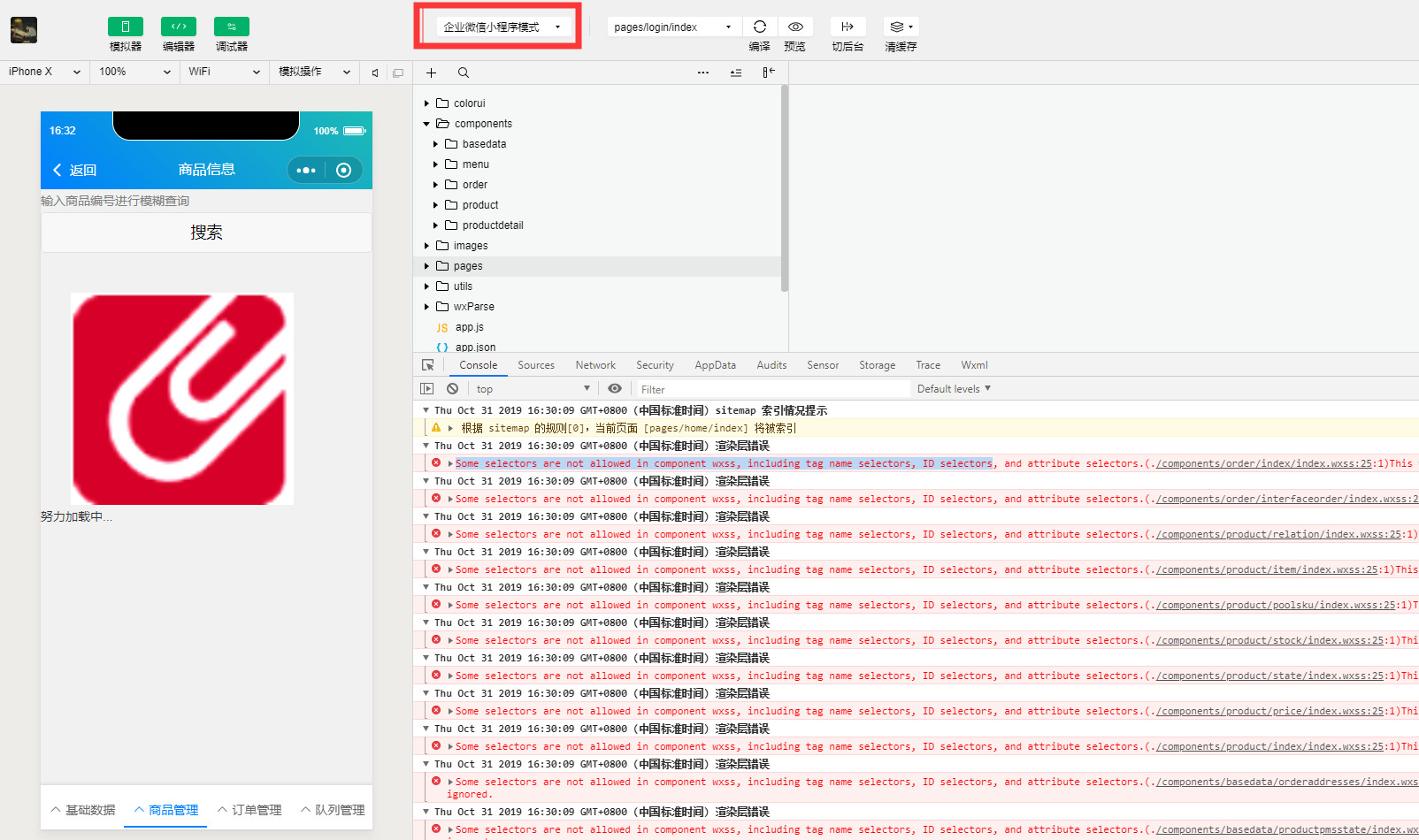Open the mini program mode dropdown
This screenshot has width=1419, height=840.
click(502, 27)
